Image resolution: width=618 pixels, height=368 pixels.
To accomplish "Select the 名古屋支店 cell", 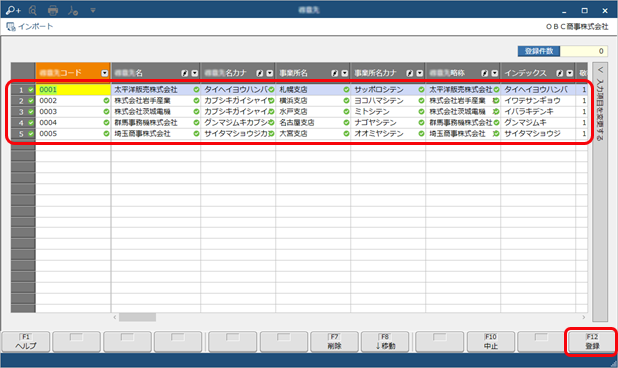I will 313,123.
